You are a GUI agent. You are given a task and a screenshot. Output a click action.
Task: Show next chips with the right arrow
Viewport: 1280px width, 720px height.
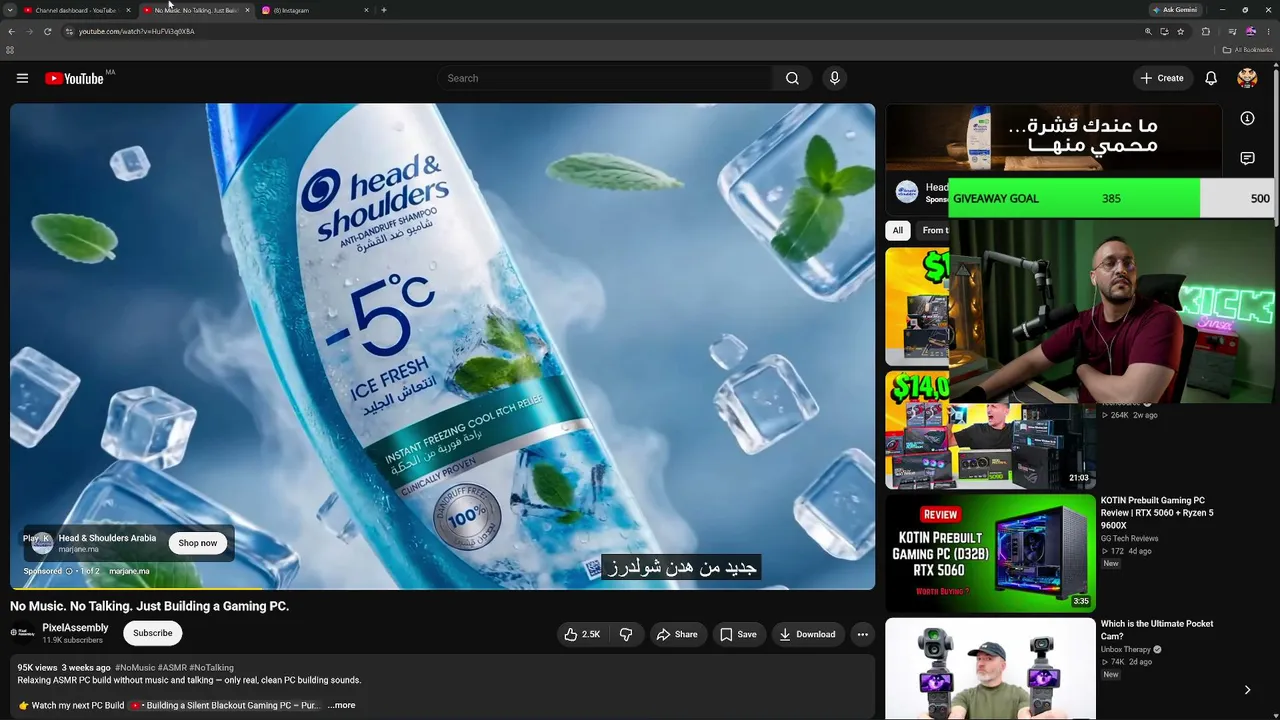[1247, 690]
